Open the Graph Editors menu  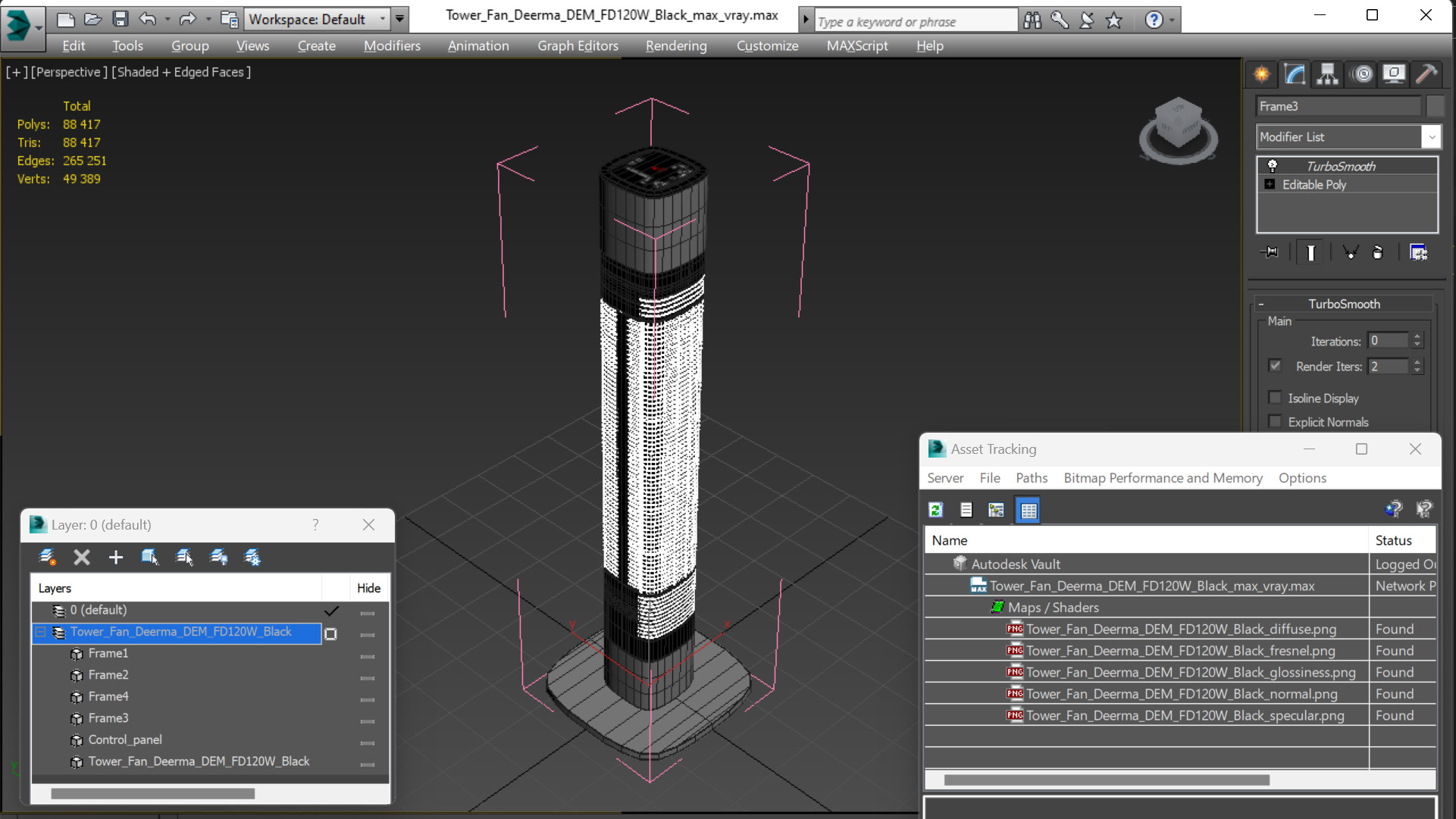[x=577, y=45]
